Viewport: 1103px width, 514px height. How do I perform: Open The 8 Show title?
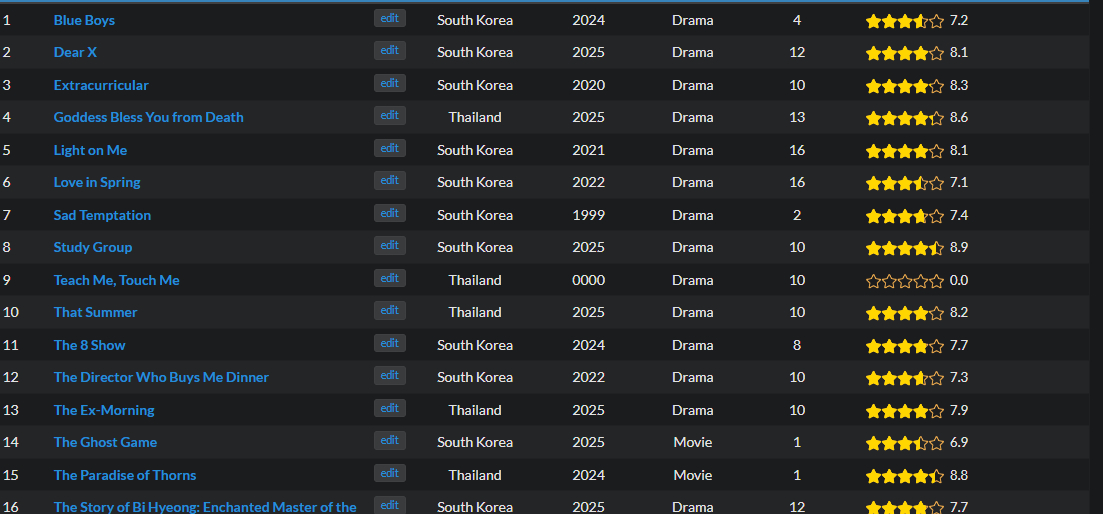(90, 345)
